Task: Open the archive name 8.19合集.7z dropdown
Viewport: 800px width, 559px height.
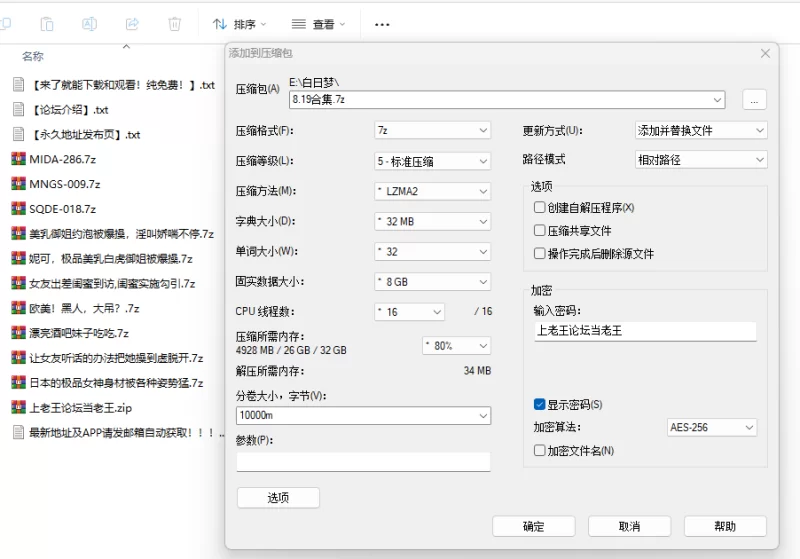Action: 507,99
